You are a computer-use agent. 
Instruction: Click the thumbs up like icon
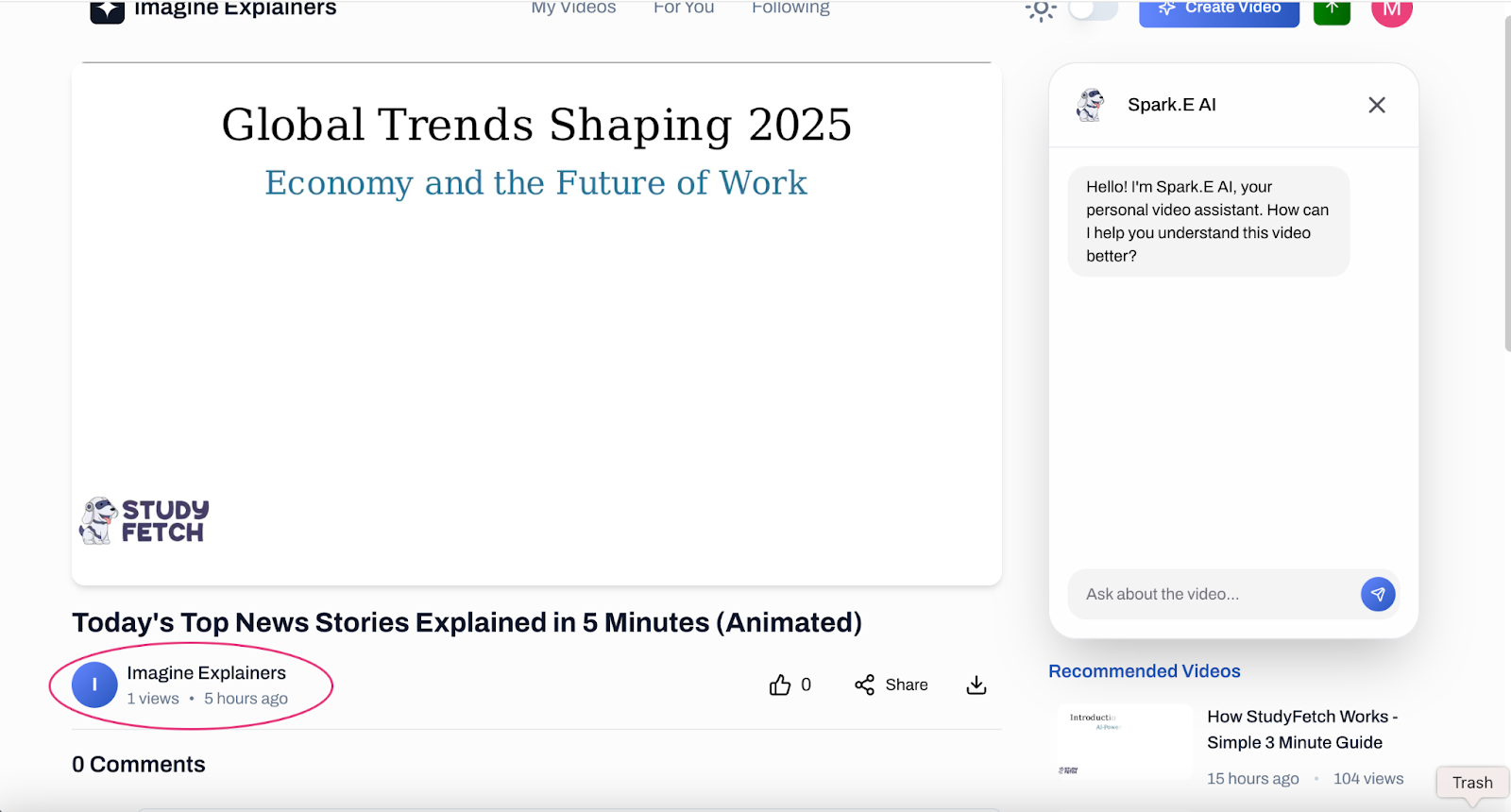(780, 685)
